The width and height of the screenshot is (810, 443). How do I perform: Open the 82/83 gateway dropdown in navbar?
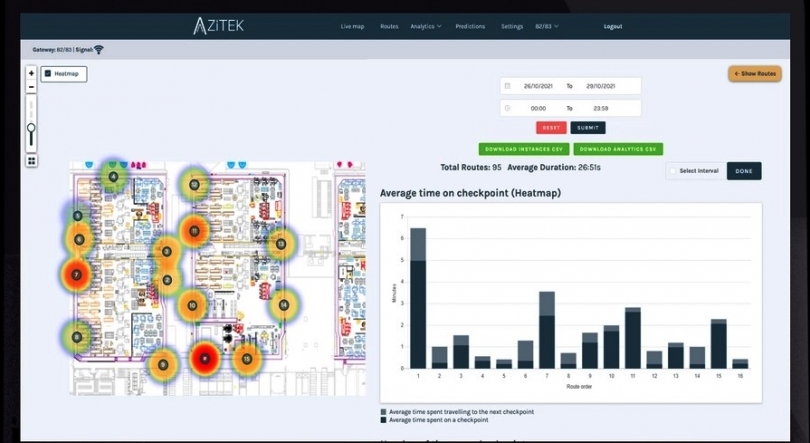point(547,26)
